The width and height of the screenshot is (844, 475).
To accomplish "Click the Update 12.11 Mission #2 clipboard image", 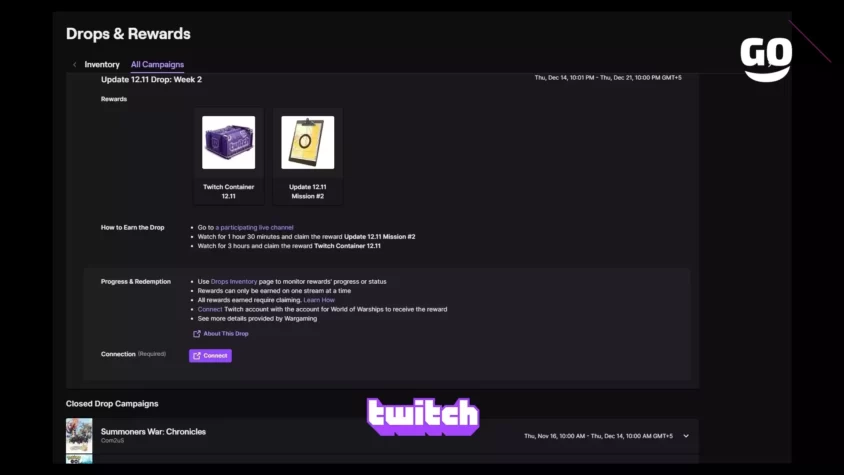I will pos(307,143).
